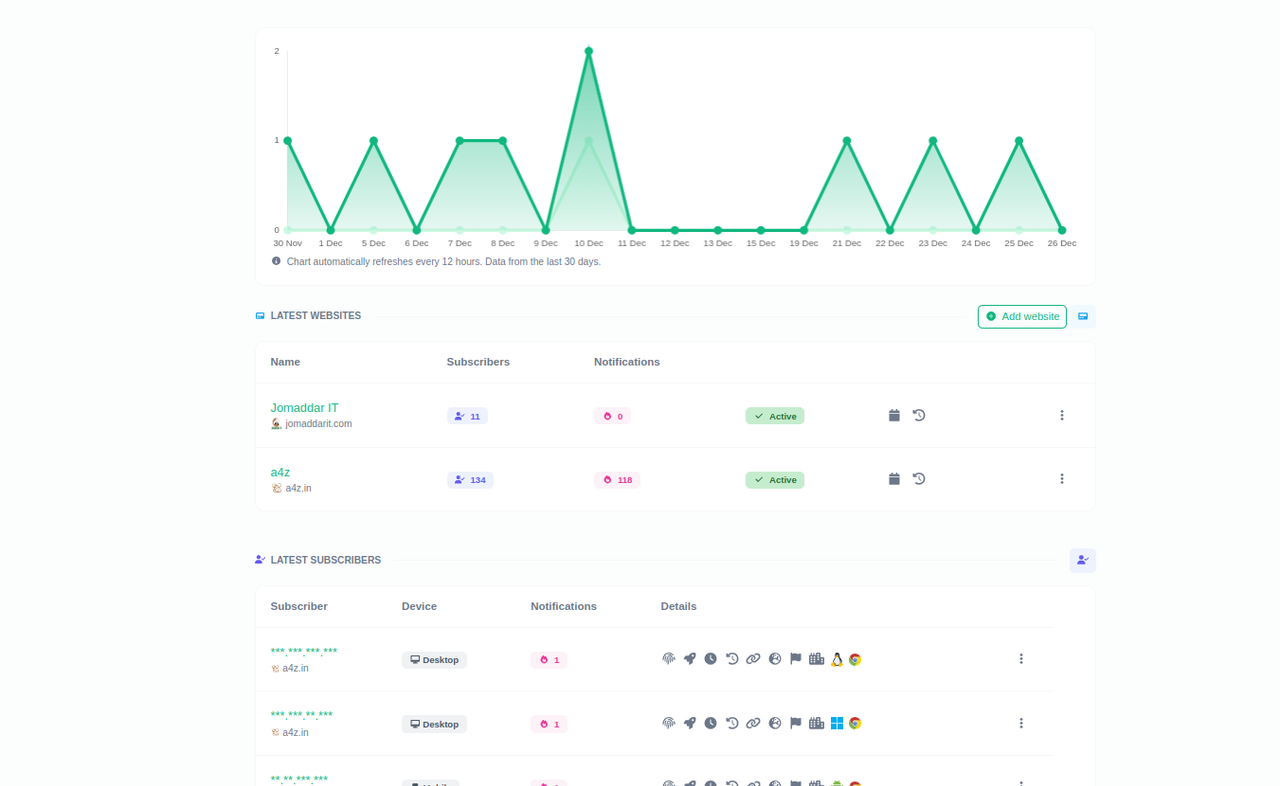Click the rocket icon in the Linux subscriber row

tap(690, 659)
